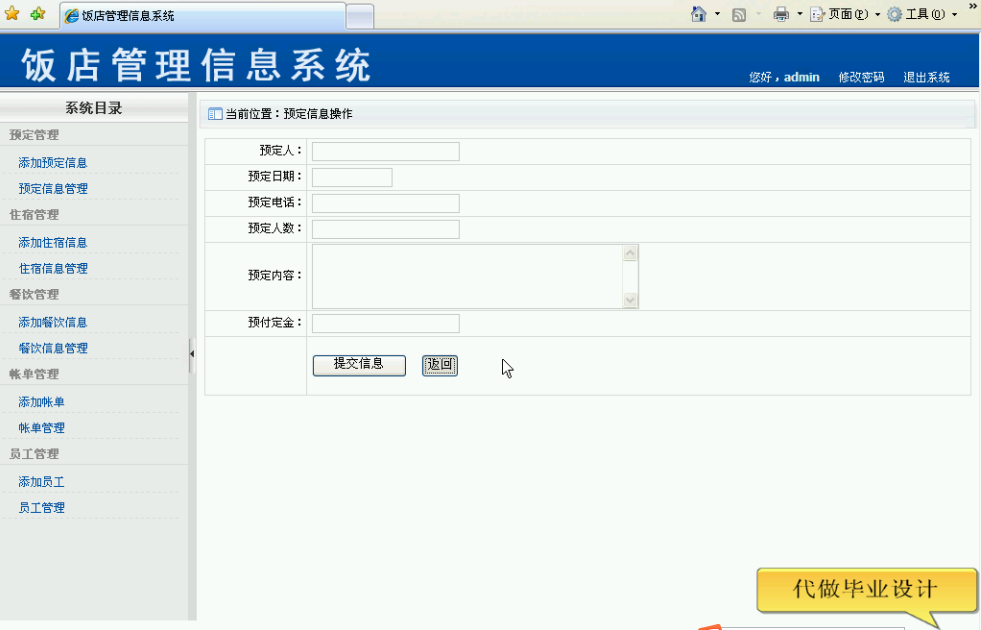Click the 退出系统 link
This screenshot has height=630, width=981.
tap(927, 78)
